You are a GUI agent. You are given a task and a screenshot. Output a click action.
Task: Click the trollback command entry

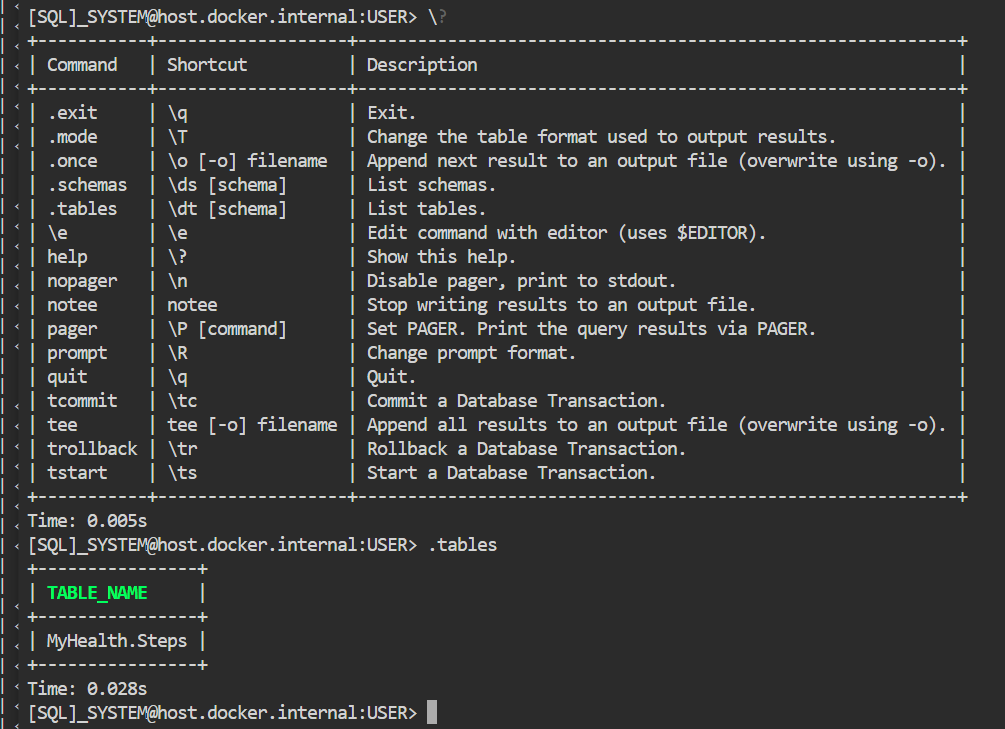tap(91, 448)
